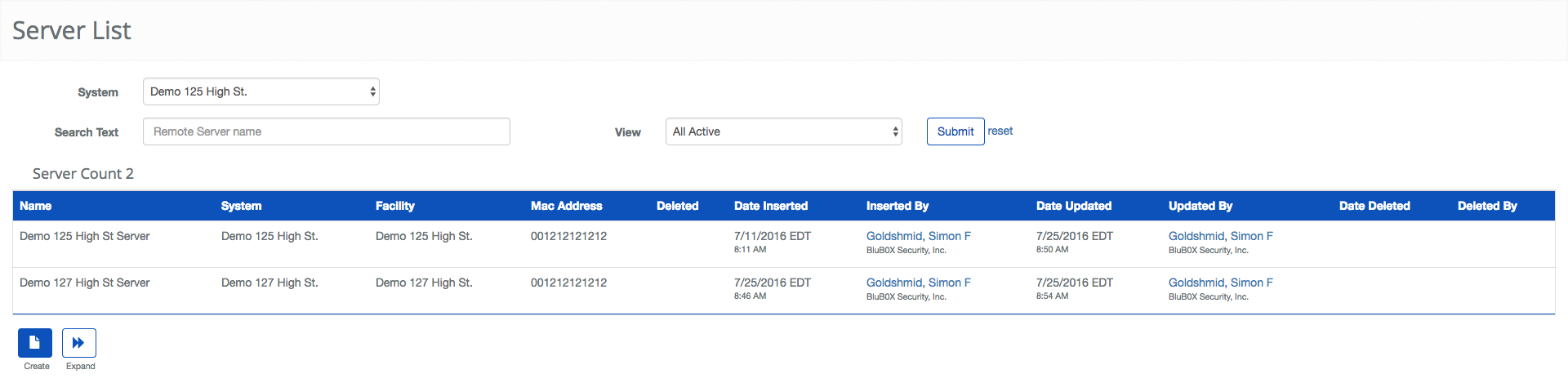Sort by the Name column header

(x=36, y=206)
